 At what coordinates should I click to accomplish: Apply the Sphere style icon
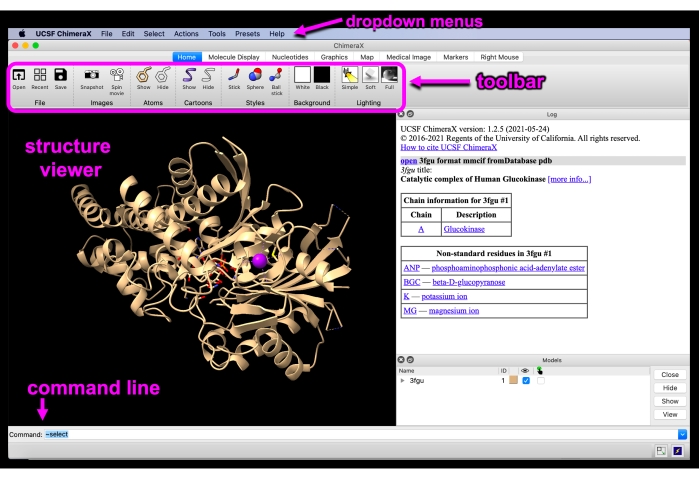pos(255,75)
